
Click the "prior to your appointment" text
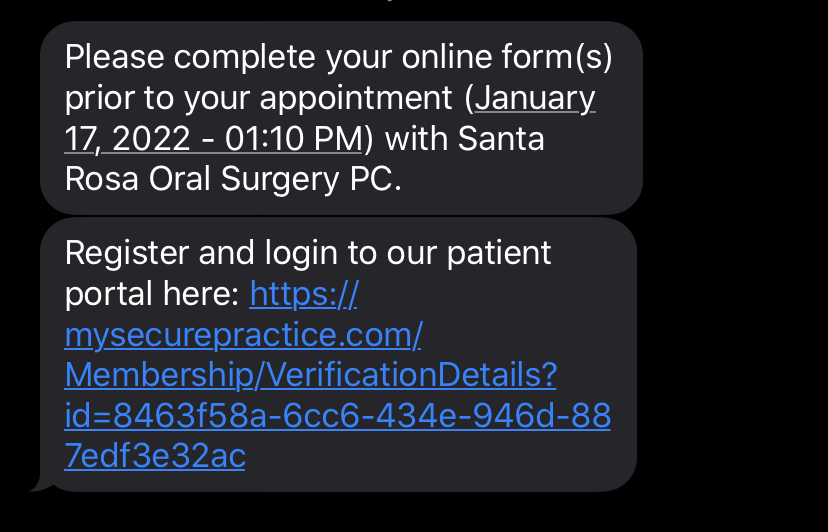[x=258, y=99]
